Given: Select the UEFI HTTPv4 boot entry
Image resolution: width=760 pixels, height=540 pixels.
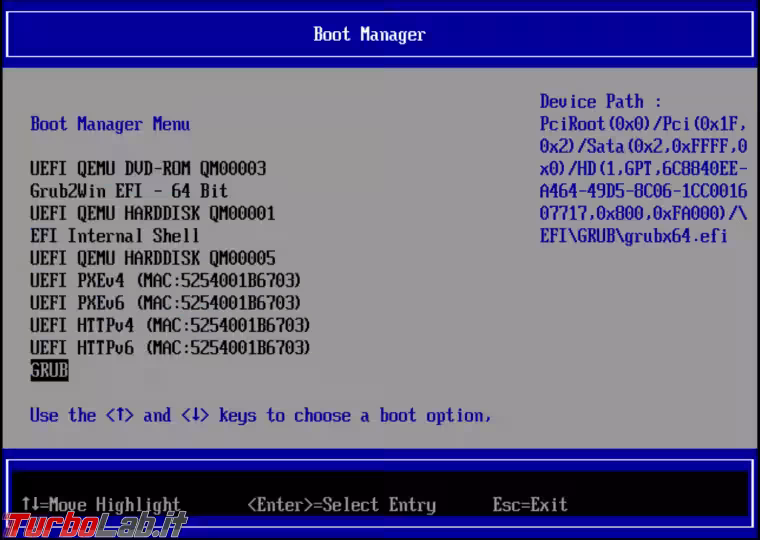Looking at the screenshot, I should click(170, 325).
